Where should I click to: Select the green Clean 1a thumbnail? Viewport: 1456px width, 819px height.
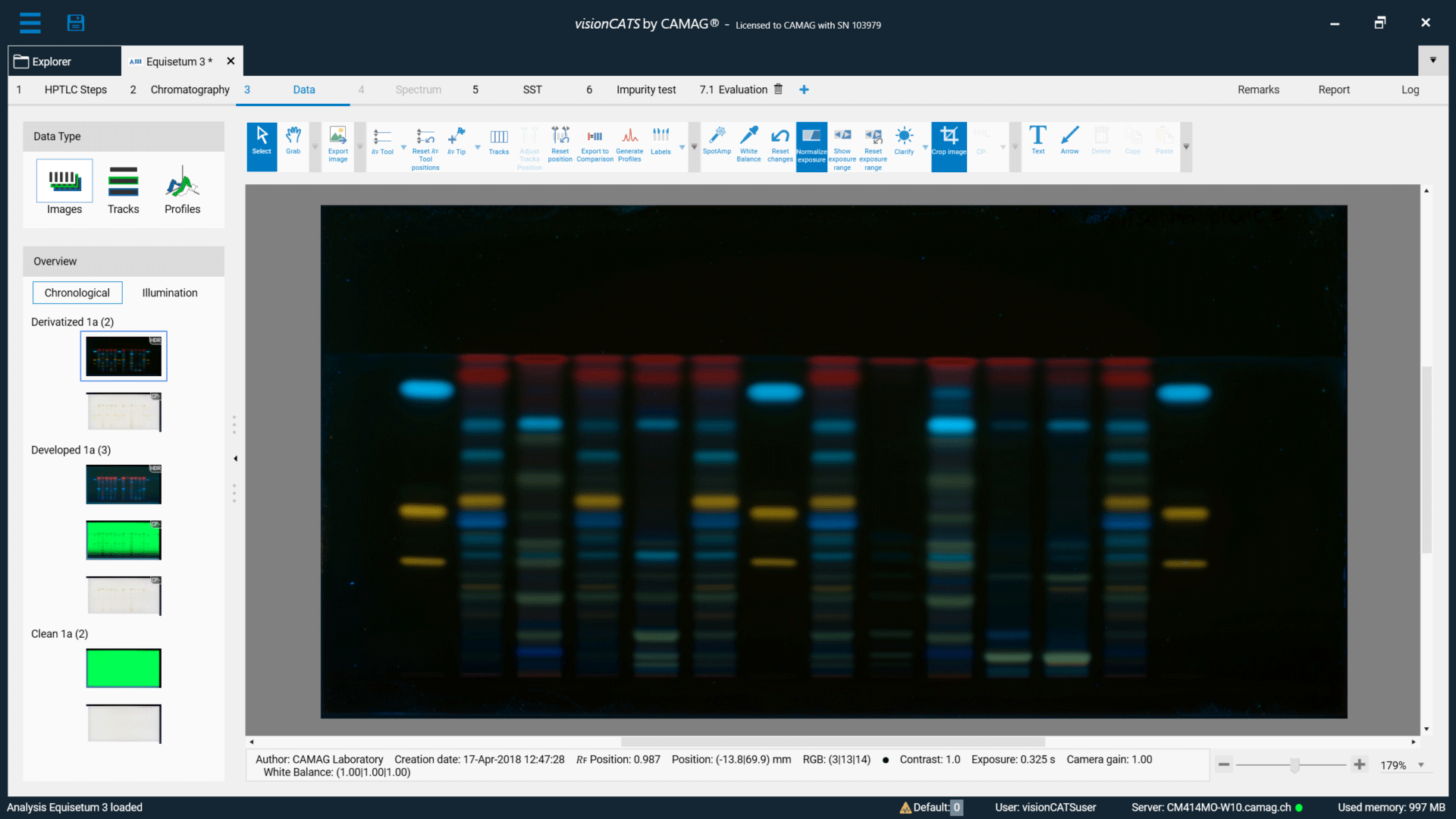pyautogui.click(x=124, y=668)
